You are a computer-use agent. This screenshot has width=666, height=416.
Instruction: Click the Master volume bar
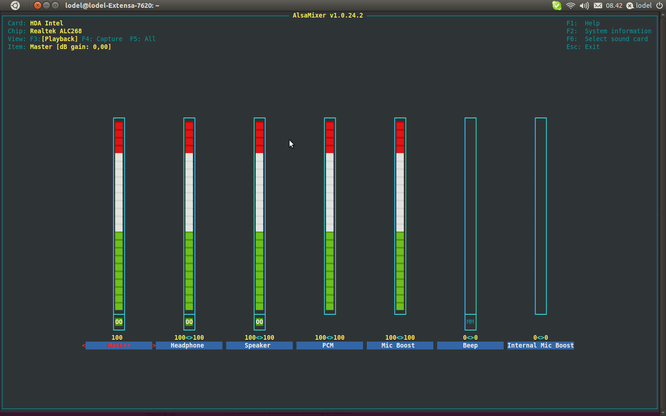click(x=119, y=216)
